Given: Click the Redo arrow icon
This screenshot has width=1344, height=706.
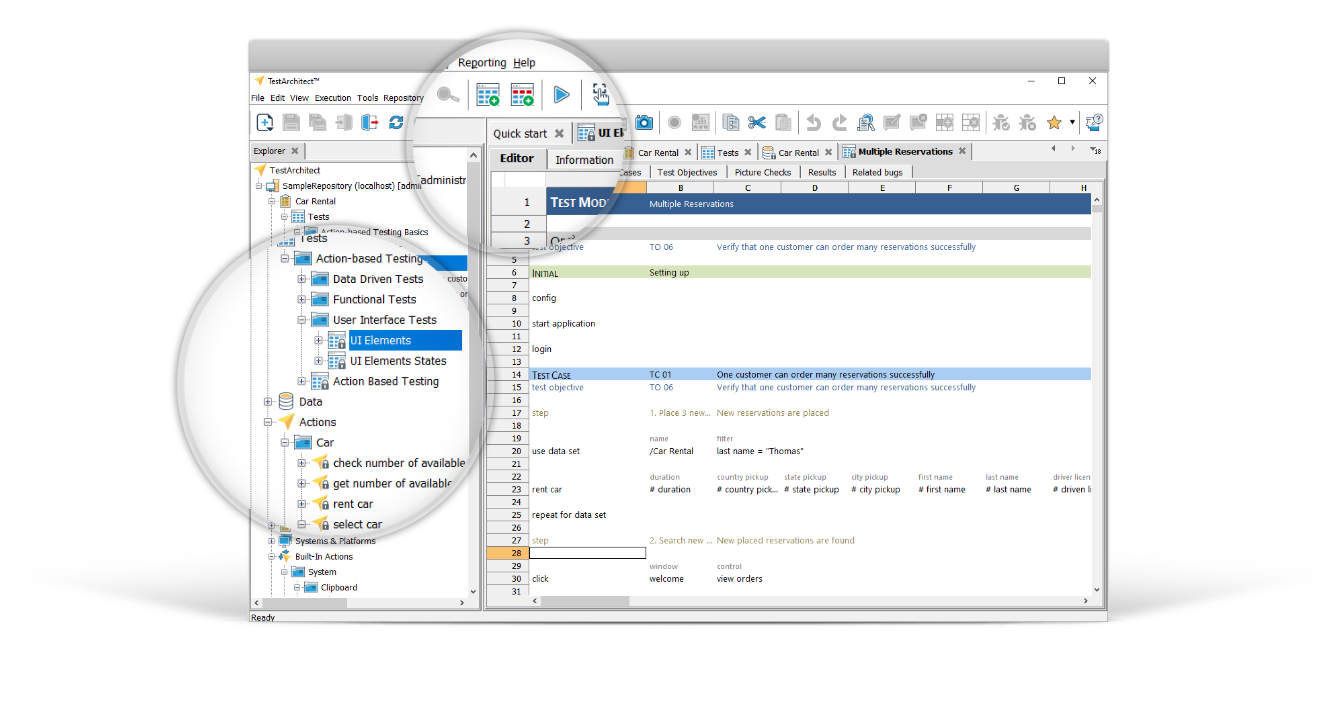Looking at the screenshot, I should [839, 122].
